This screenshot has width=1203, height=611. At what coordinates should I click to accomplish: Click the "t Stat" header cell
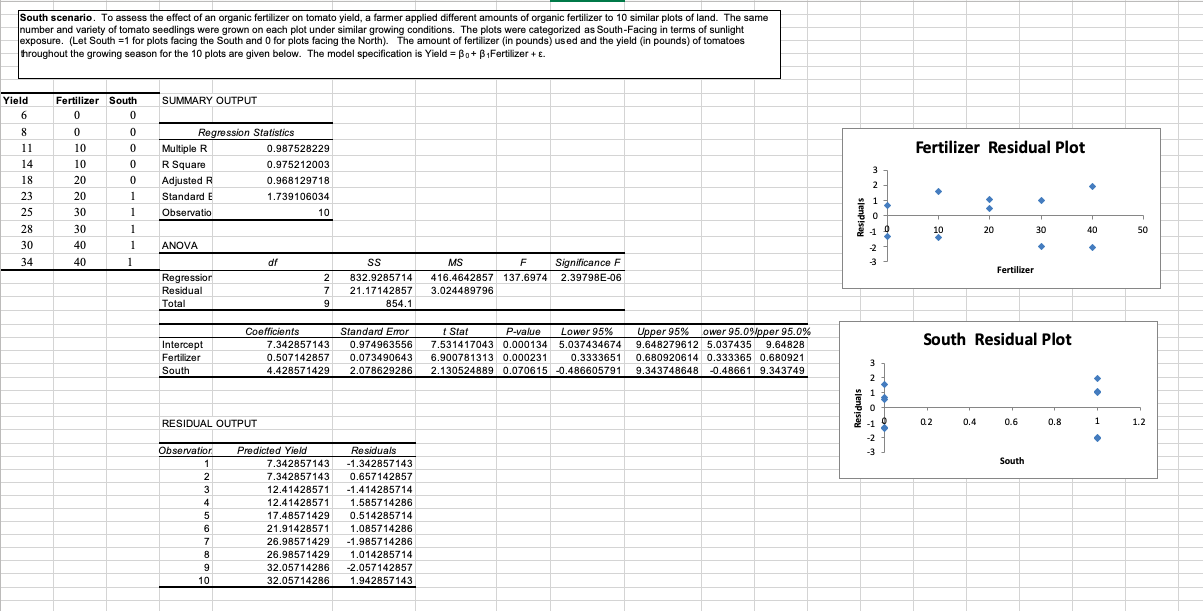(x=456, y=333)
